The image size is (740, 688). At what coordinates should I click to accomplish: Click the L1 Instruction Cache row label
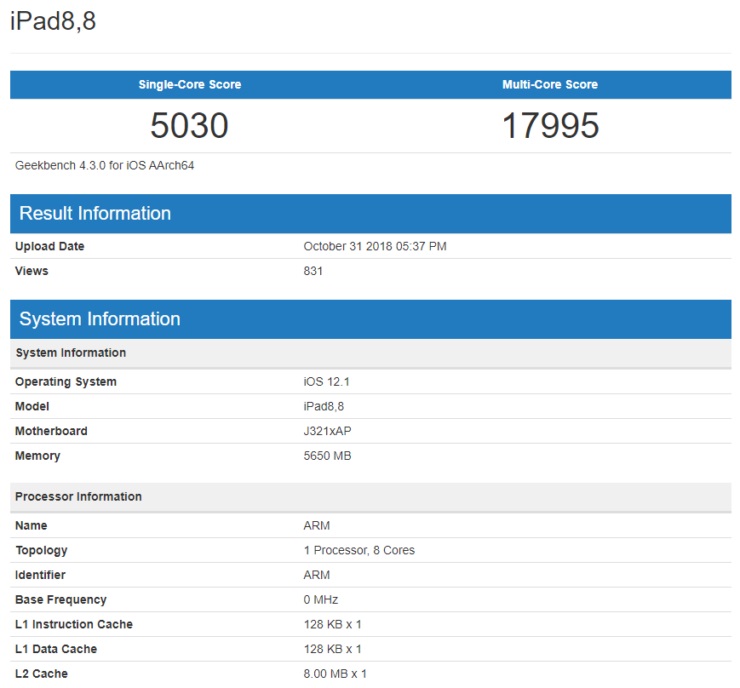coord(74,625)
